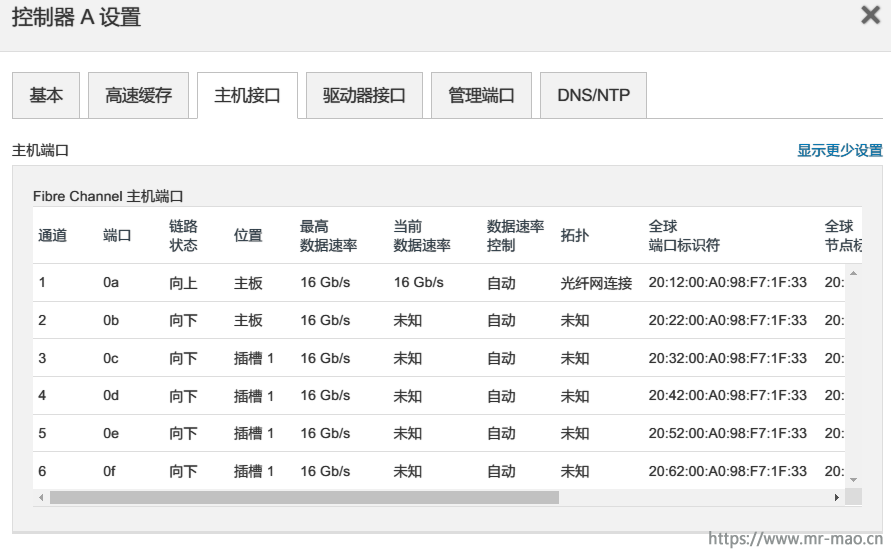
Task: Click WWPN 20:12:00:A0:98:F7:1F:33
Action: pyautogui.click(x=727, y=282)
